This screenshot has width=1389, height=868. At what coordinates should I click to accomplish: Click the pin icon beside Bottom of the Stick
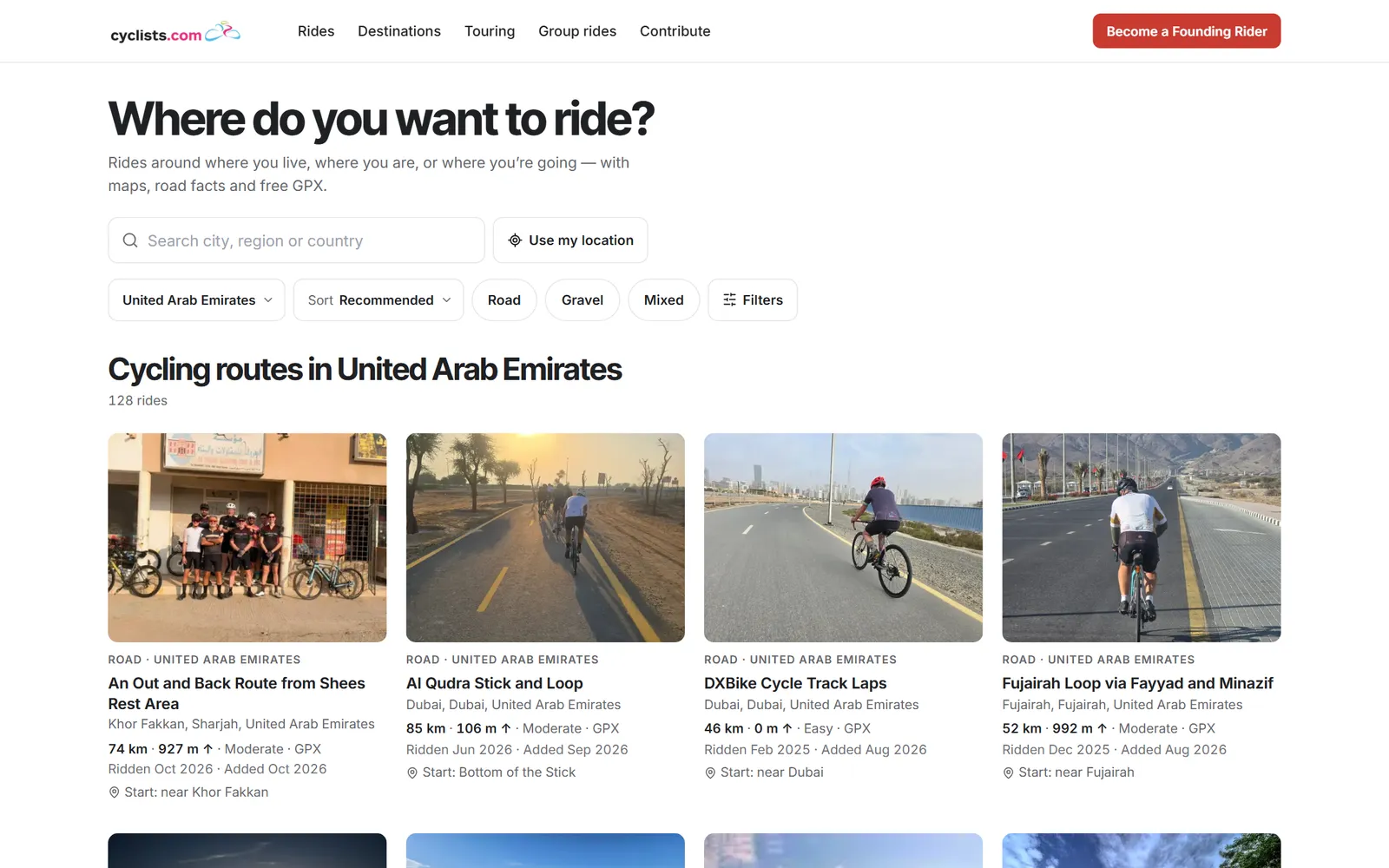(x=412, y=773)
